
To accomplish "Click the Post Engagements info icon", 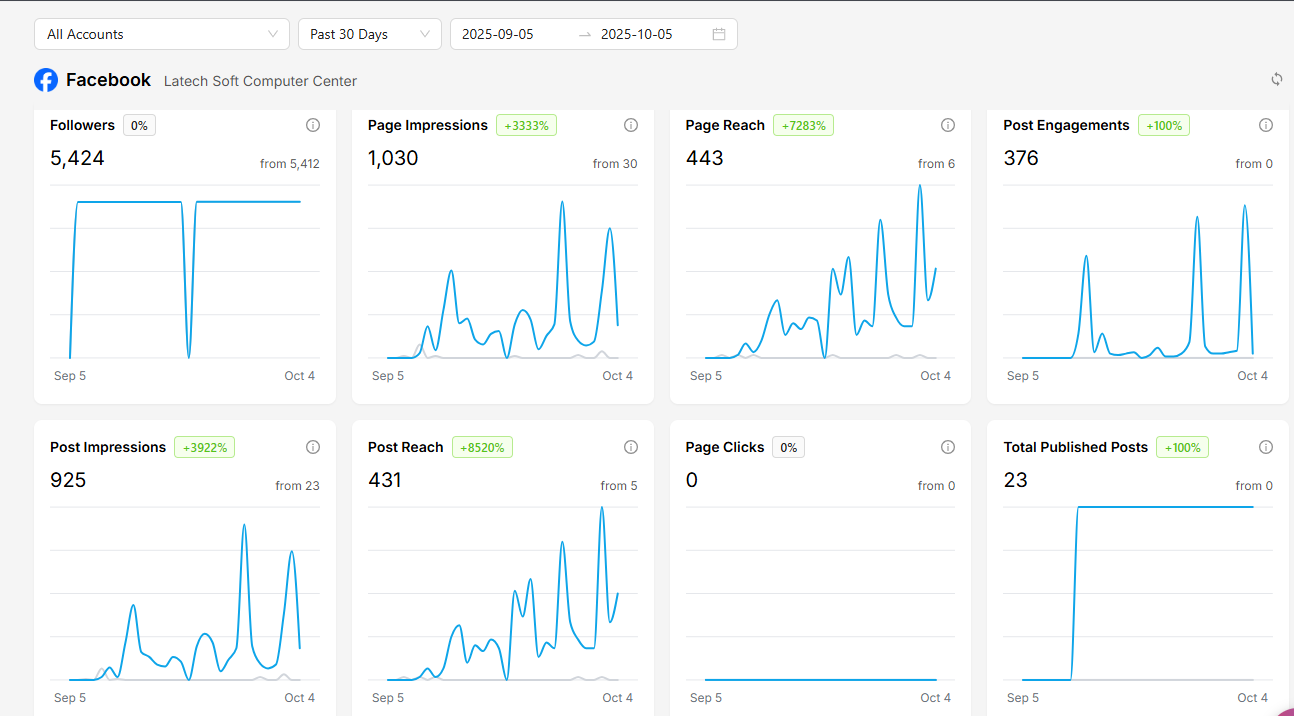I will (1266, 125).
